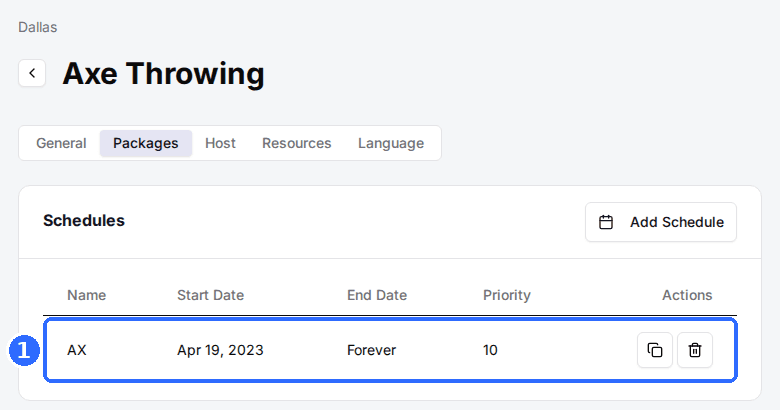Open the General tab
Image resolution: width=780 pixels, height=410 pixels.
click(x=61, y=143)
